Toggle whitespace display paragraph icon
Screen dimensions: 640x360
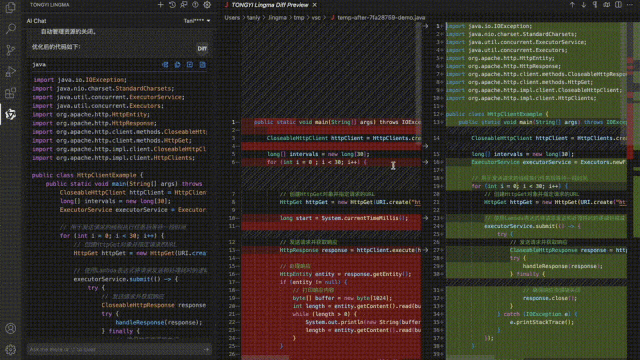click(595, 5)
